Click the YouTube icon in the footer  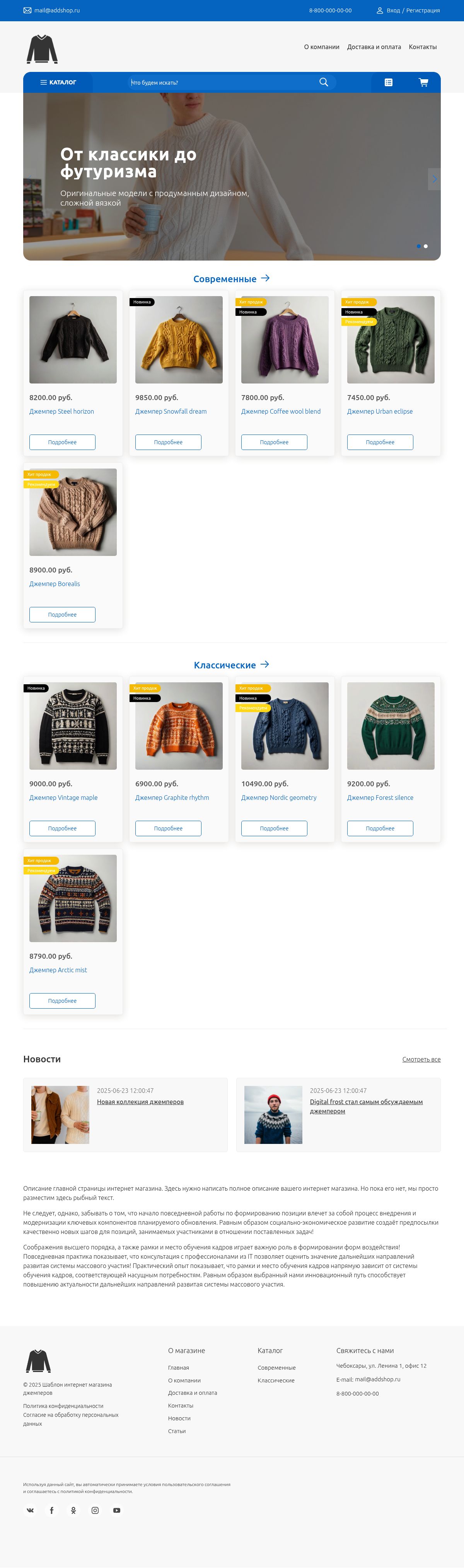[x=117, y=1510]
